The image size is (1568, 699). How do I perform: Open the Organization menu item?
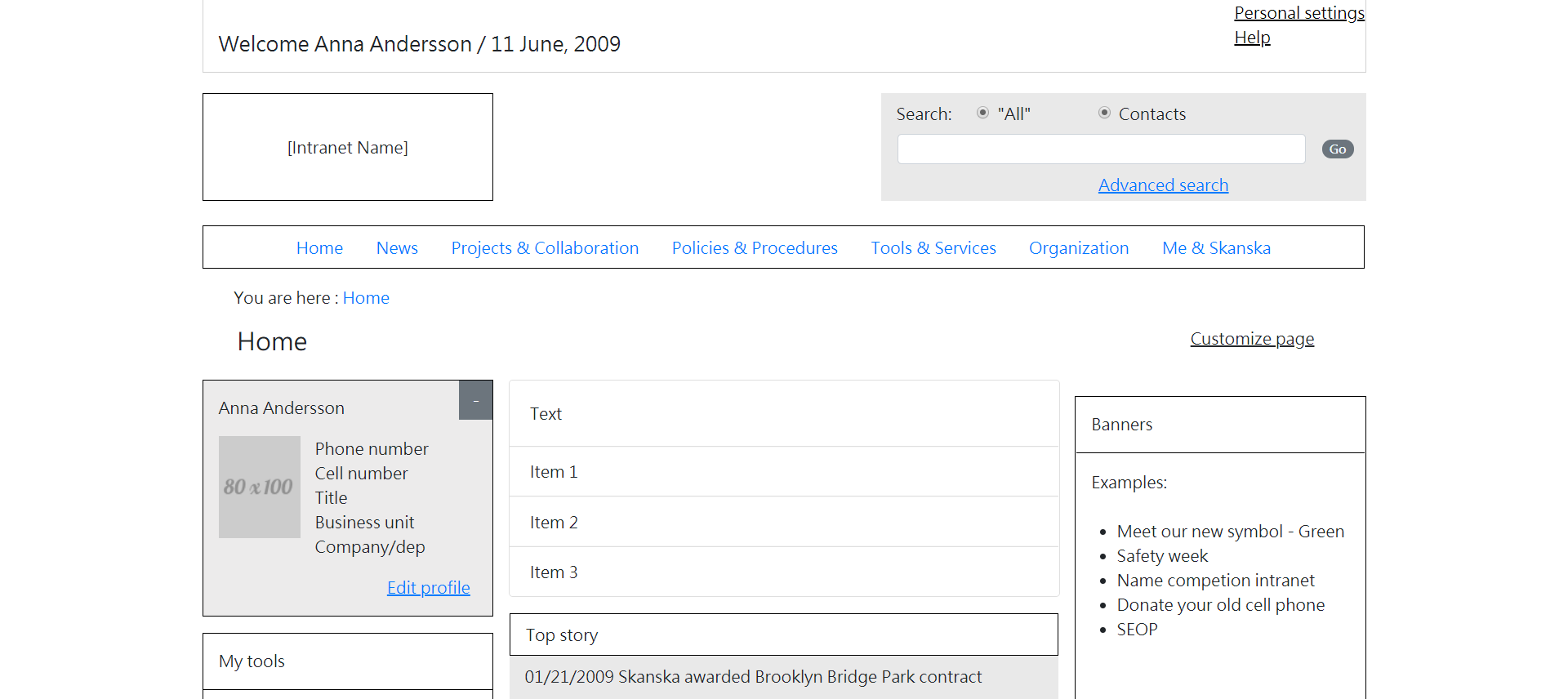click(1079, 248)
